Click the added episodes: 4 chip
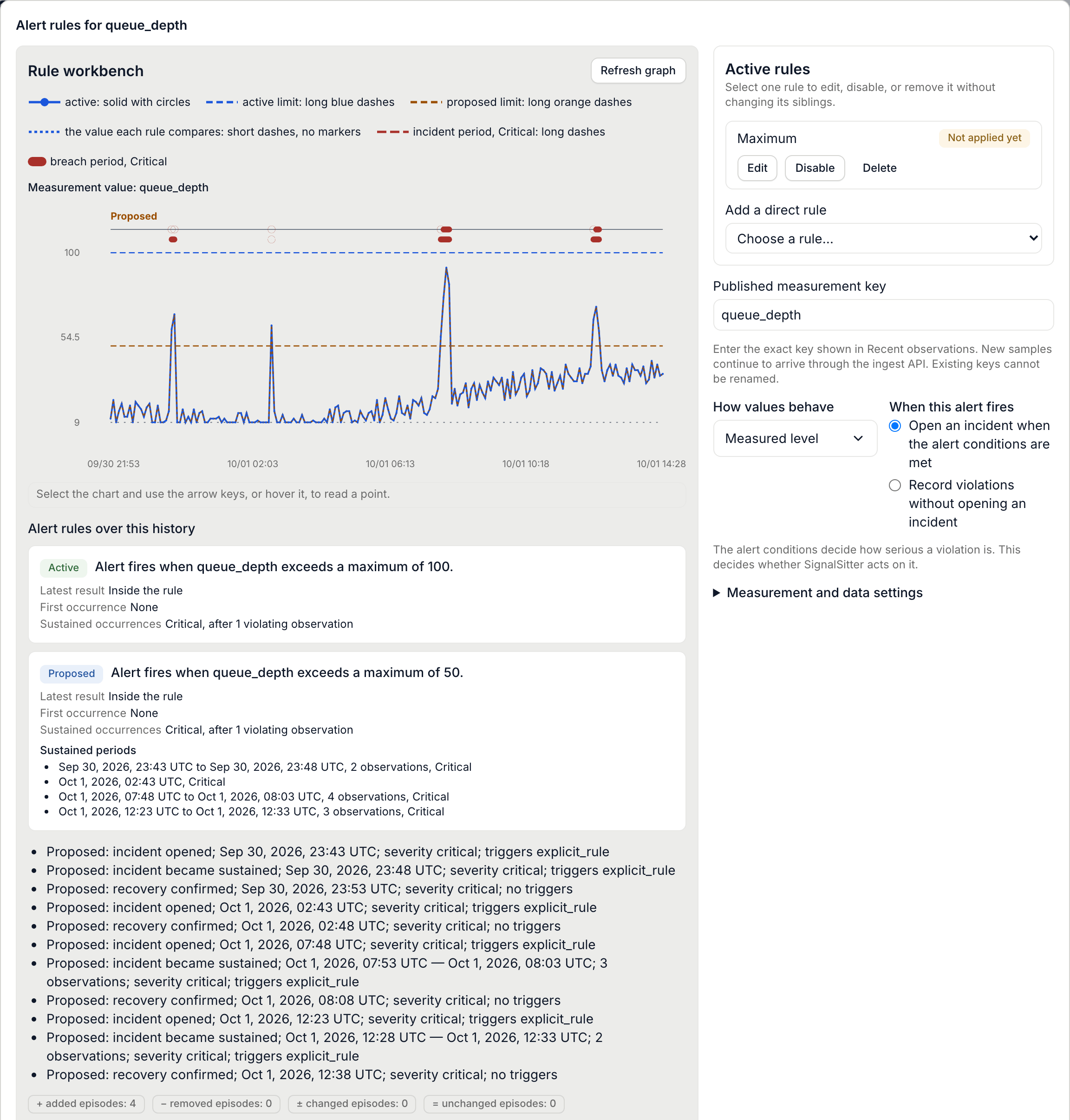 coord(86,1103)
